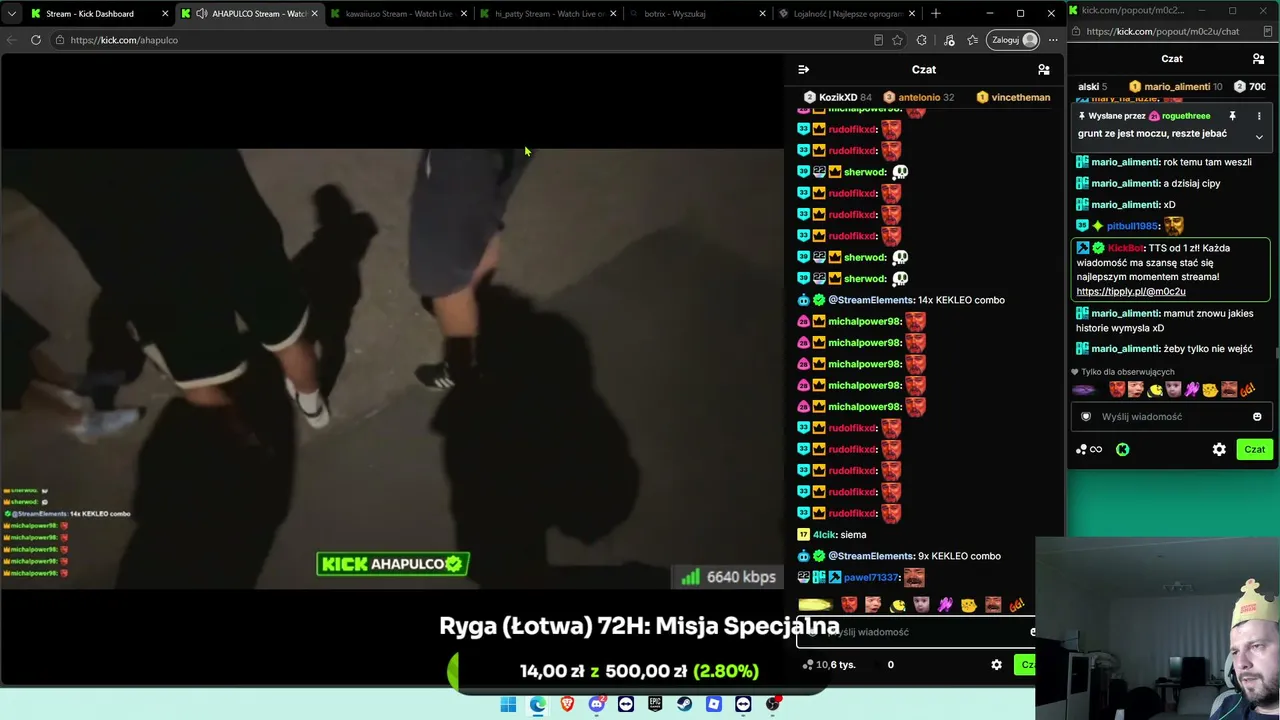Switch to kawaiiuso Stream tab
The image size is (1280, 720).
[x=400, y=14]
